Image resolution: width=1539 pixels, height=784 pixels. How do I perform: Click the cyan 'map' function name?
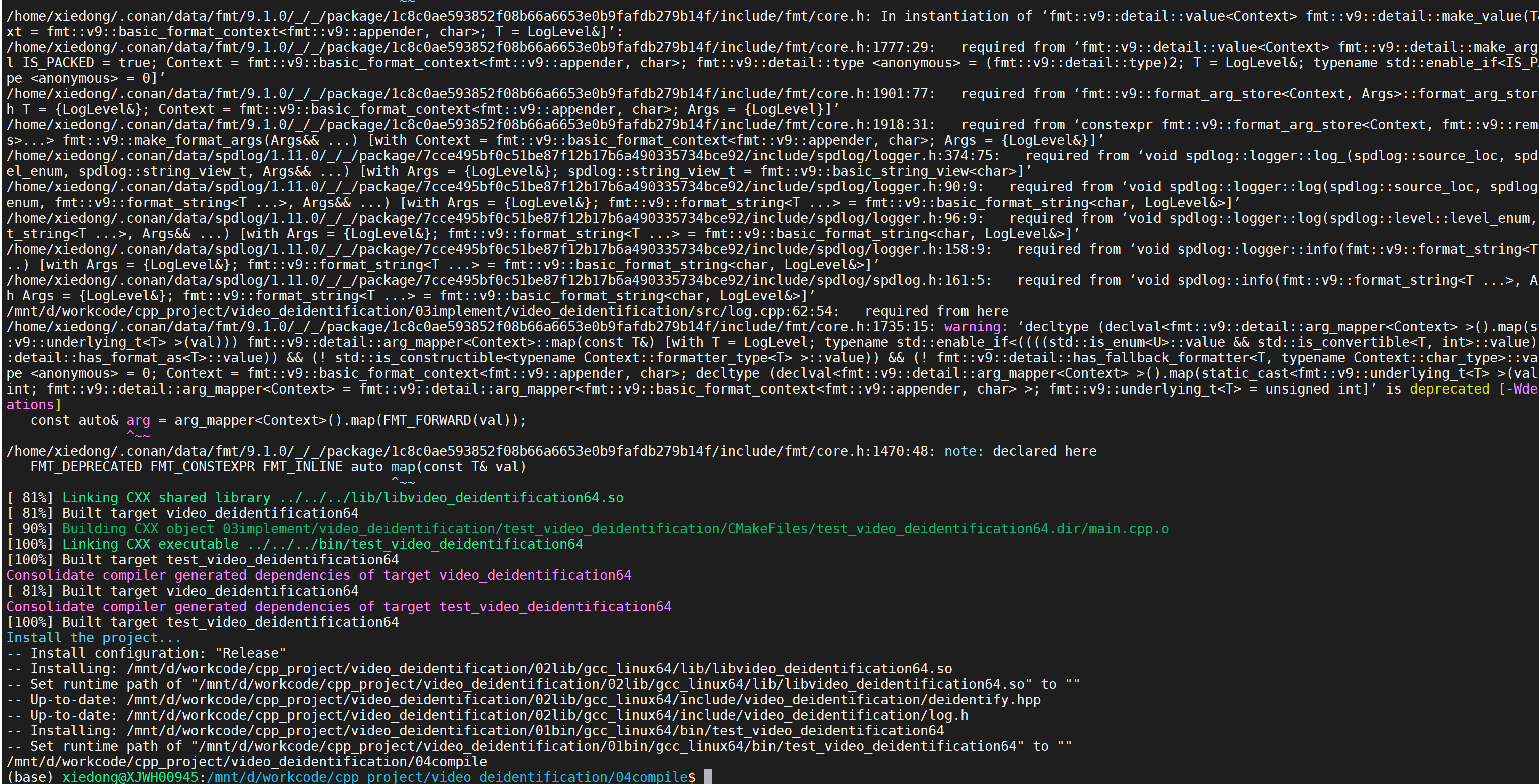pyautogui.click(x=403, y=467)
